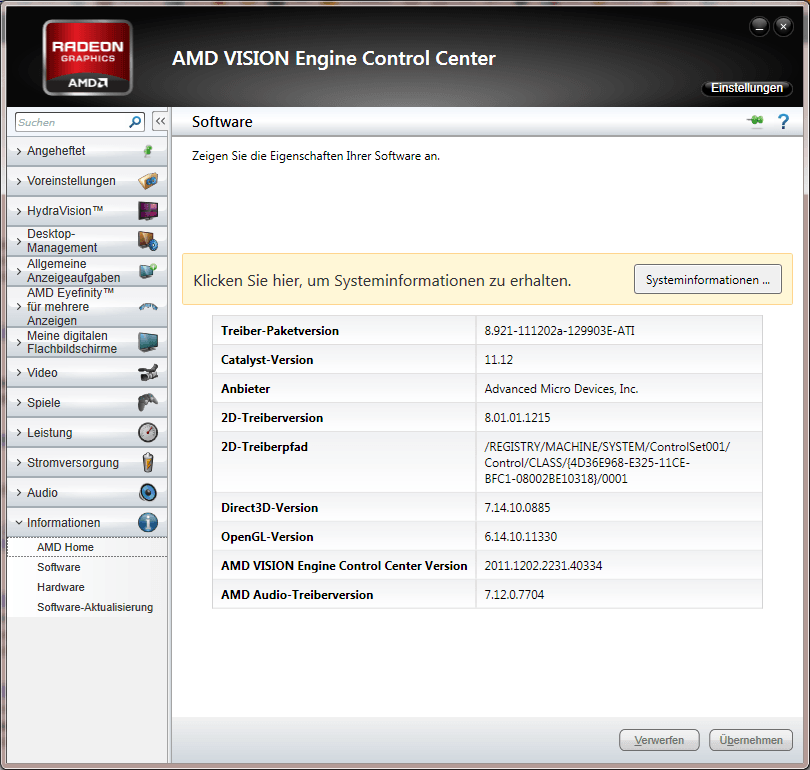The width and height of the screenshot is (810, 770).
Task: Click the Catalyst-Version label
Action: pos(267,359)
